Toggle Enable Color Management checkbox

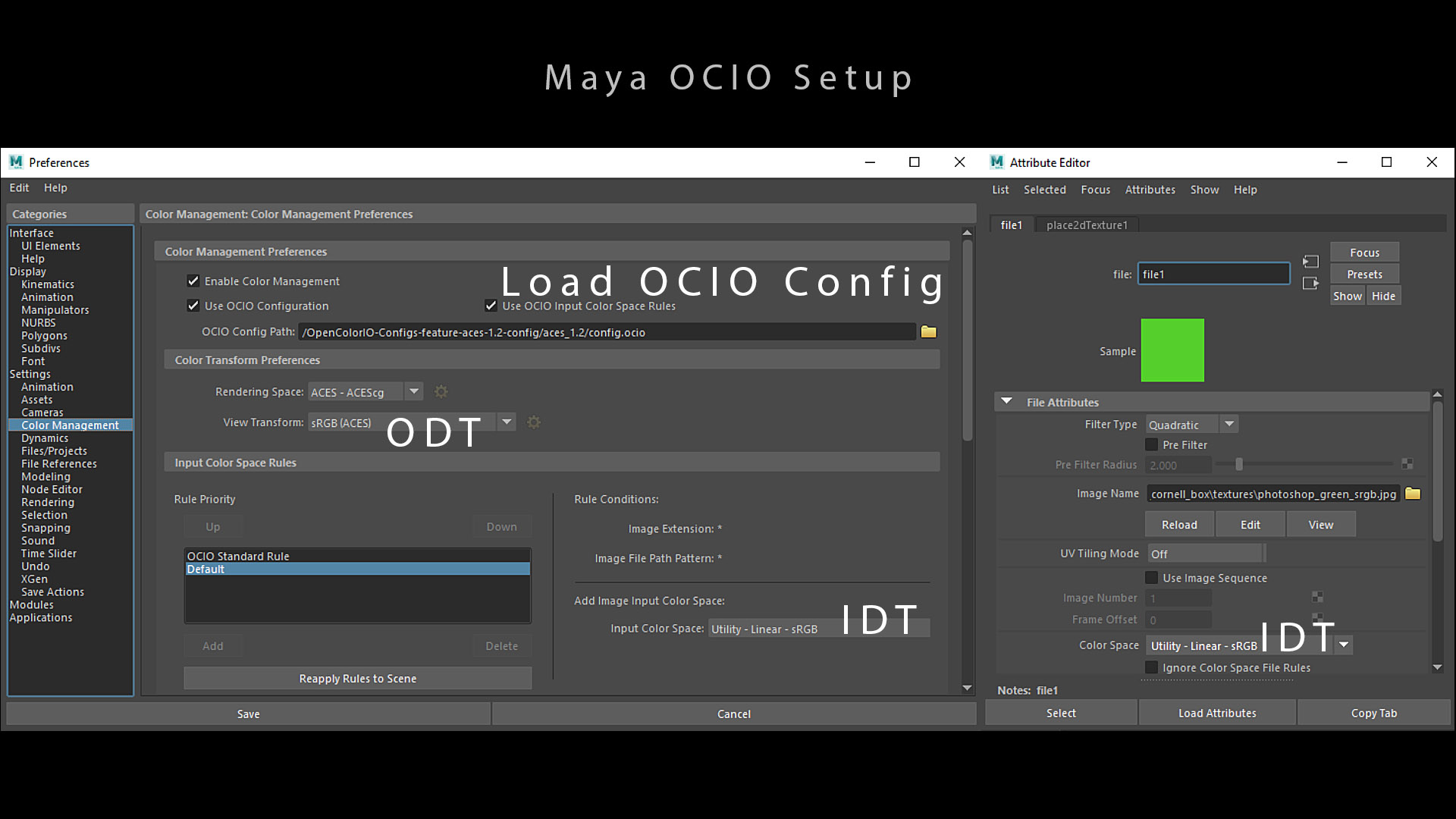pos(193,281)
